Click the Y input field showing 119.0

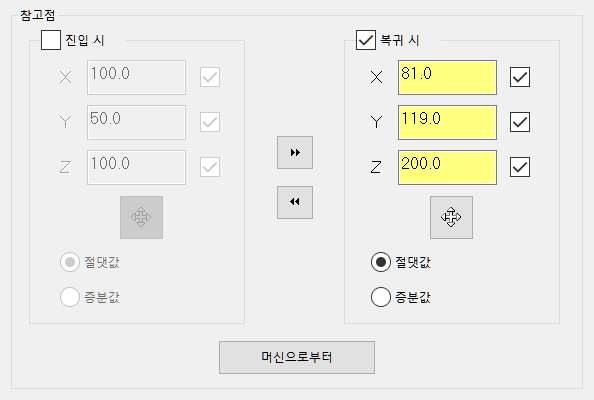(447, 122)
